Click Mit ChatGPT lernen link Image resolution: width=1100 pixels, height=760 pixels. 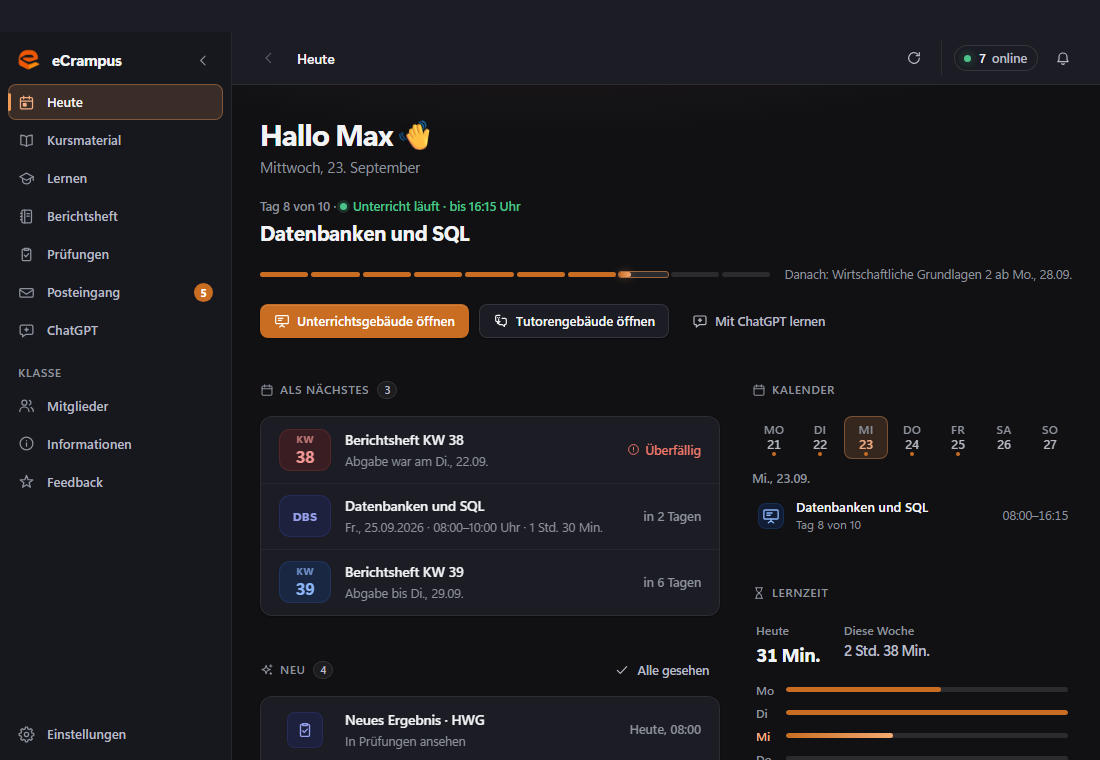click(759, 321)
